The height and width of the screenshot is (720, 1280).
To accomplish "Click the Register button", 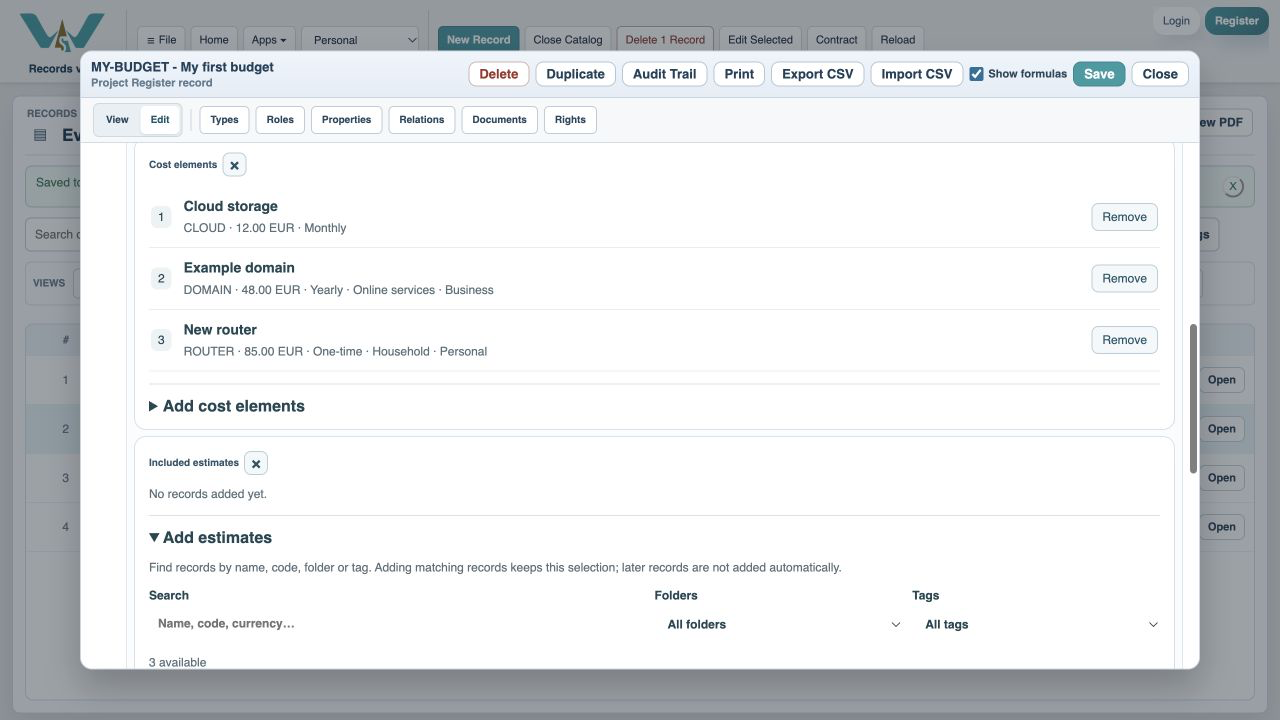I will tap(1237, 21).
